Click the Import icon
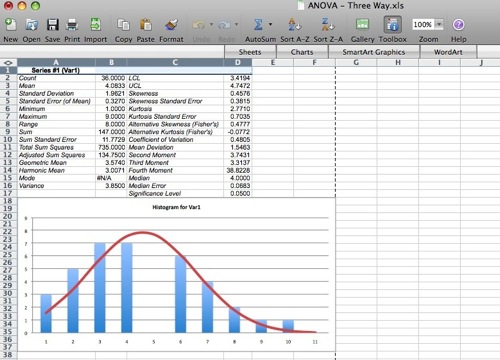 point(95,25)
